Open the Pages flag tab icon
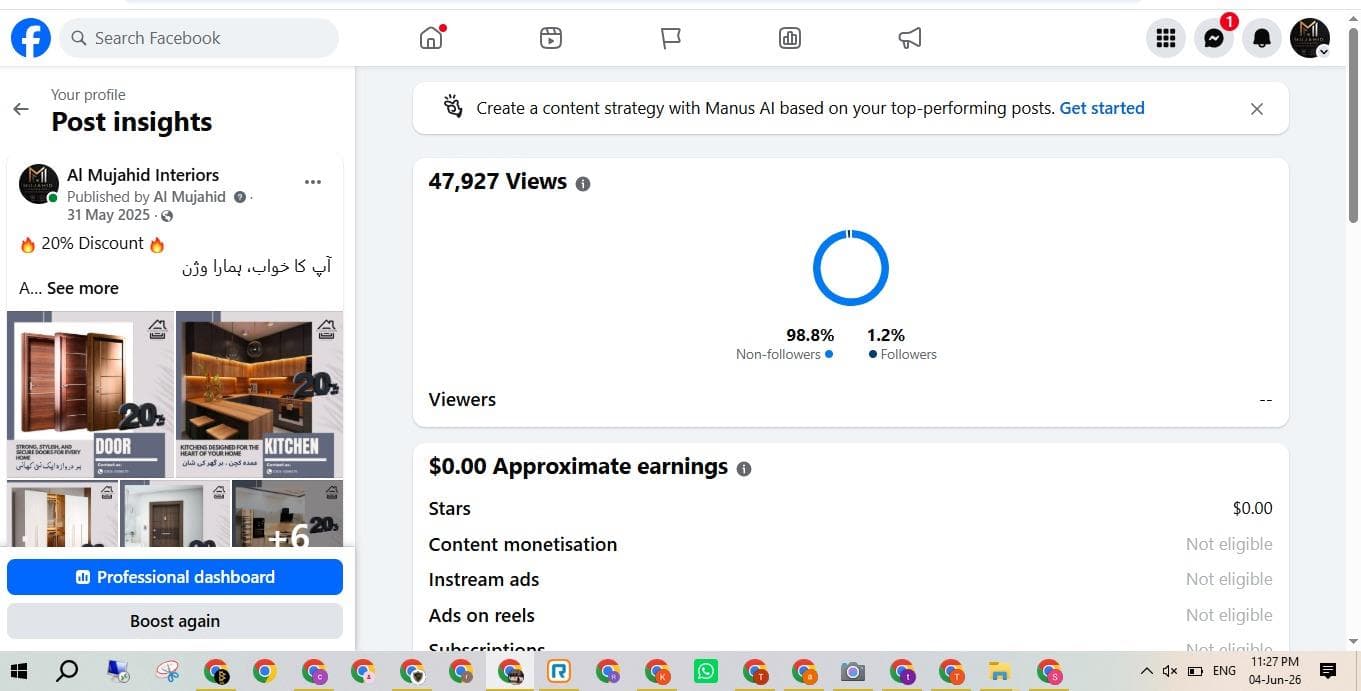The height and width of the screenshot is (691, 1361). [671, 38]
